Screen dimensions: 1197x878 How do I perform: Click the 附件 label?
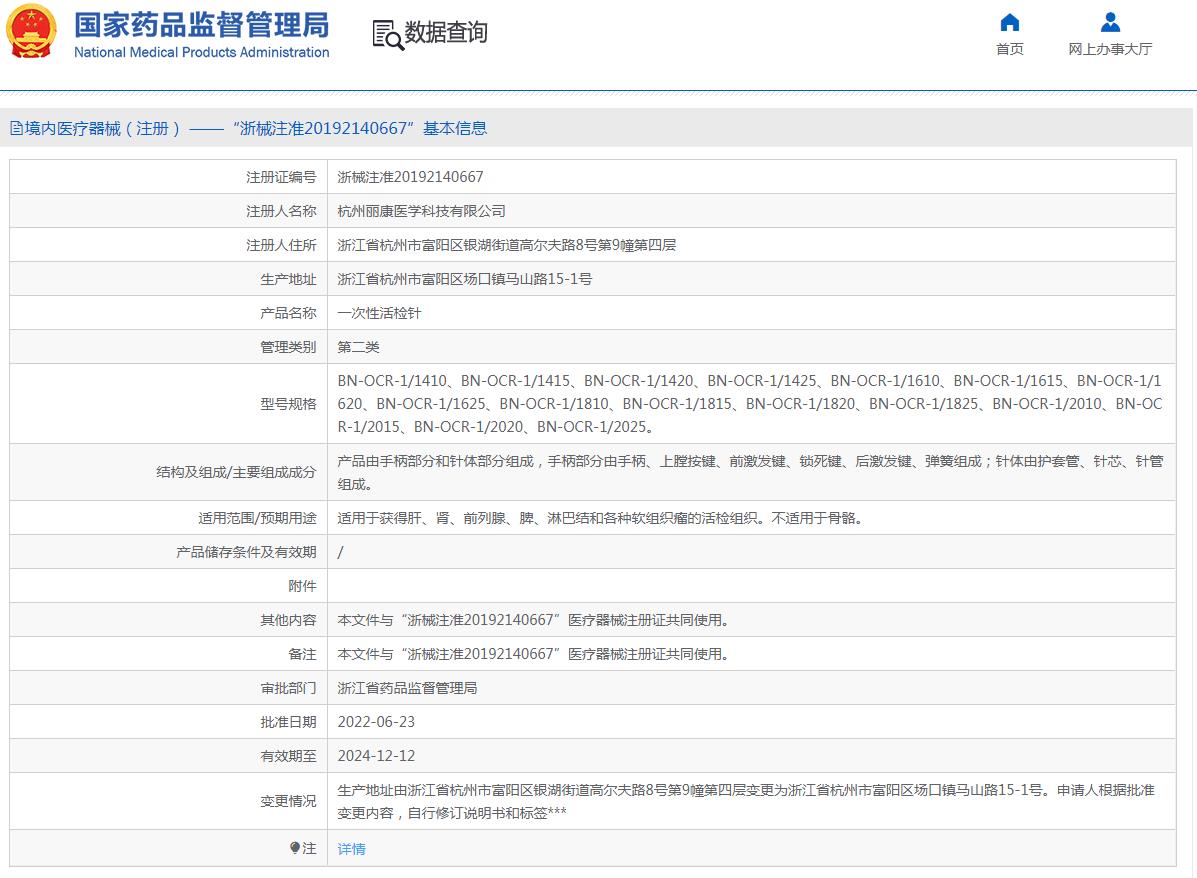pos(302,586)
